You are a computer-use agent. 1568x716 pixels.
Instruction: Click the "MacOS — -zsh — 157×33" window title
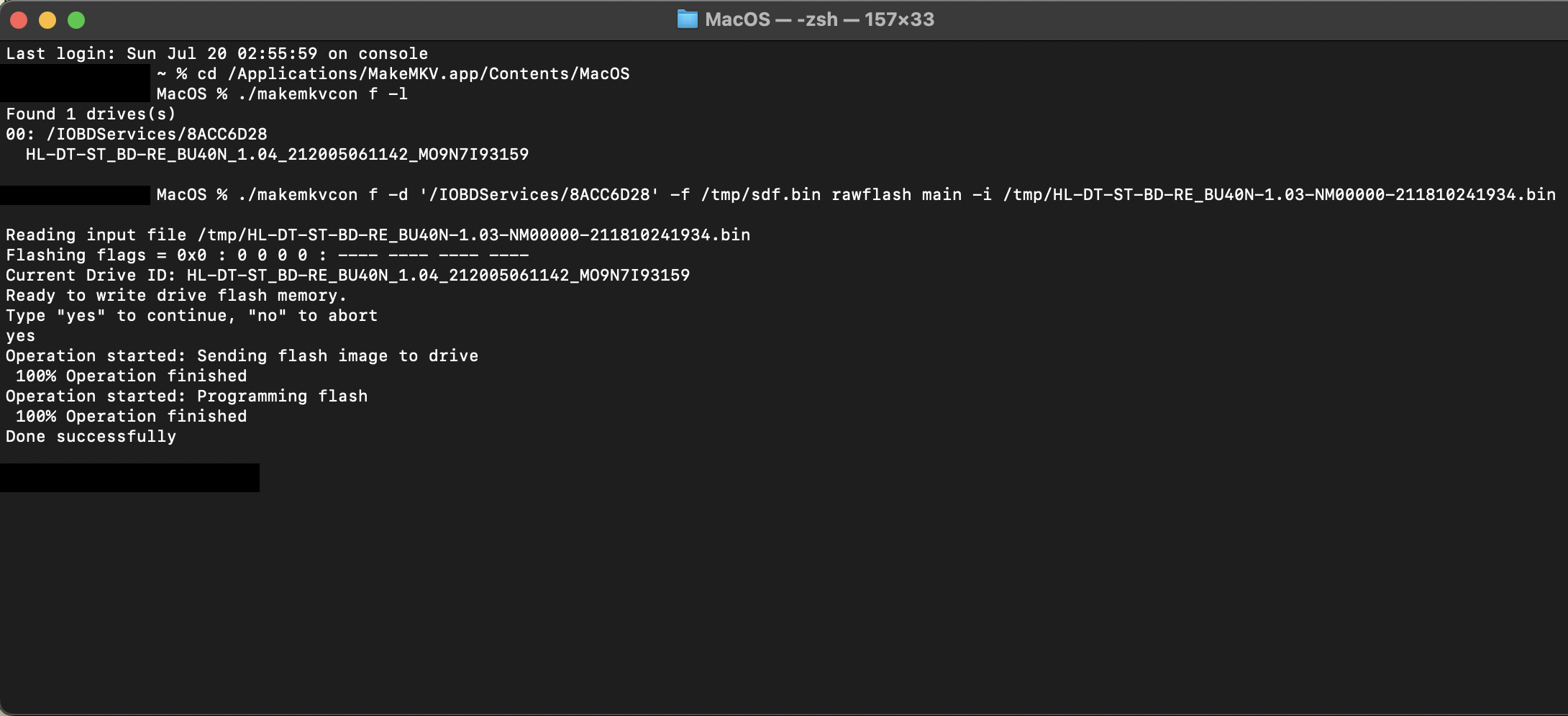pyautogui.click(x=819, y=19)
